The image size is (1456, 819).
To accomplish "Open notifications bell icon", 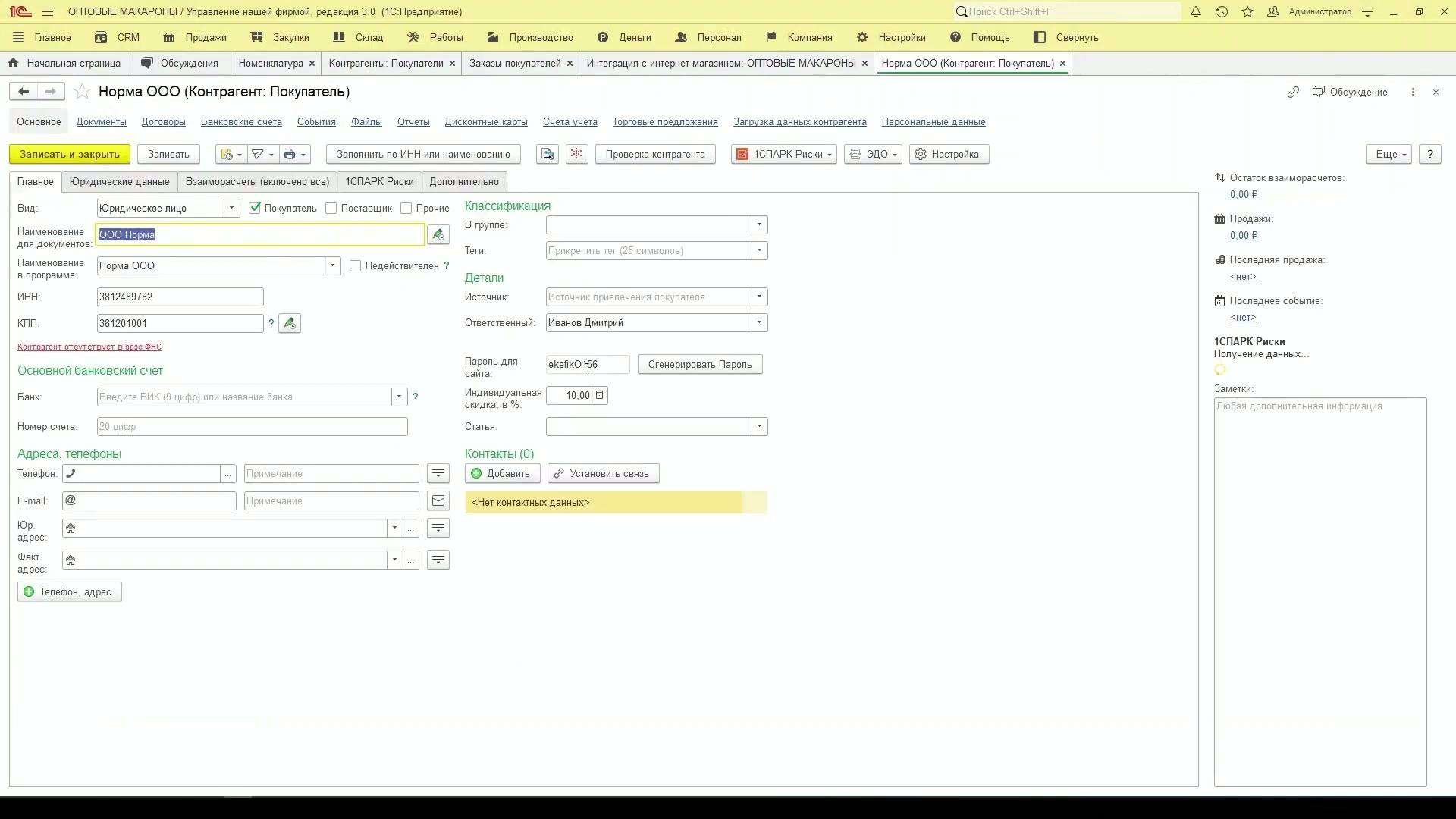I will 1196,11.
